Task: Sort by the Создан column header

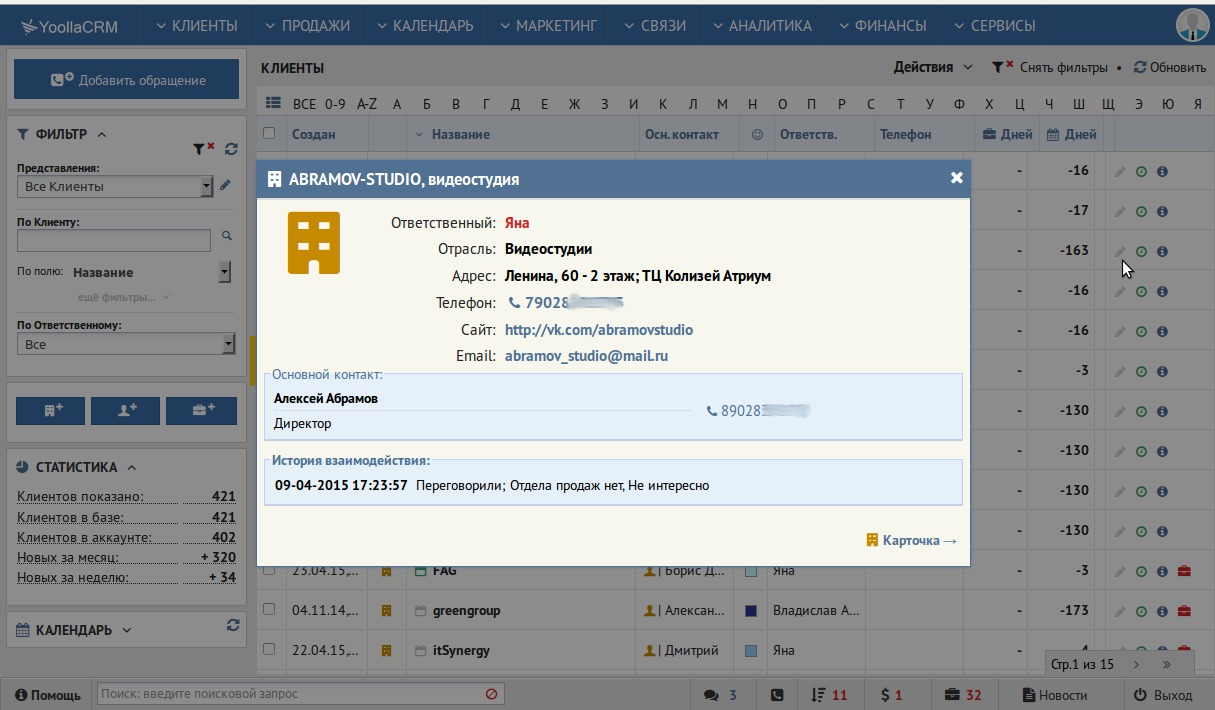Action: pos(313,134)
